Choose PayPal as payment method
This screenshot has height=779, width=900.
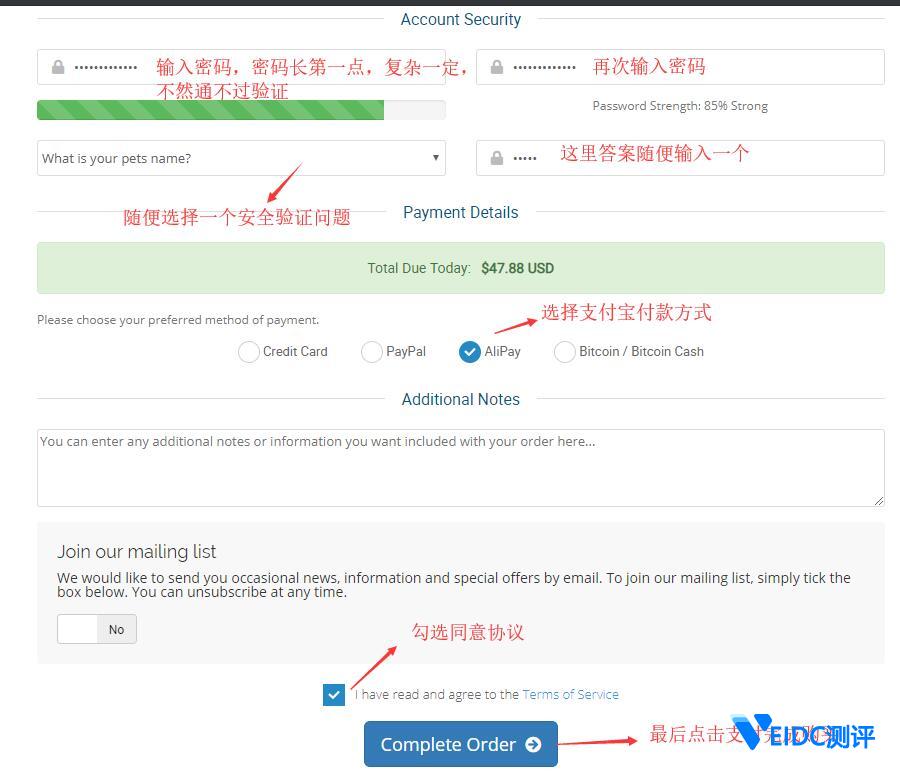[x=372, y=352]
